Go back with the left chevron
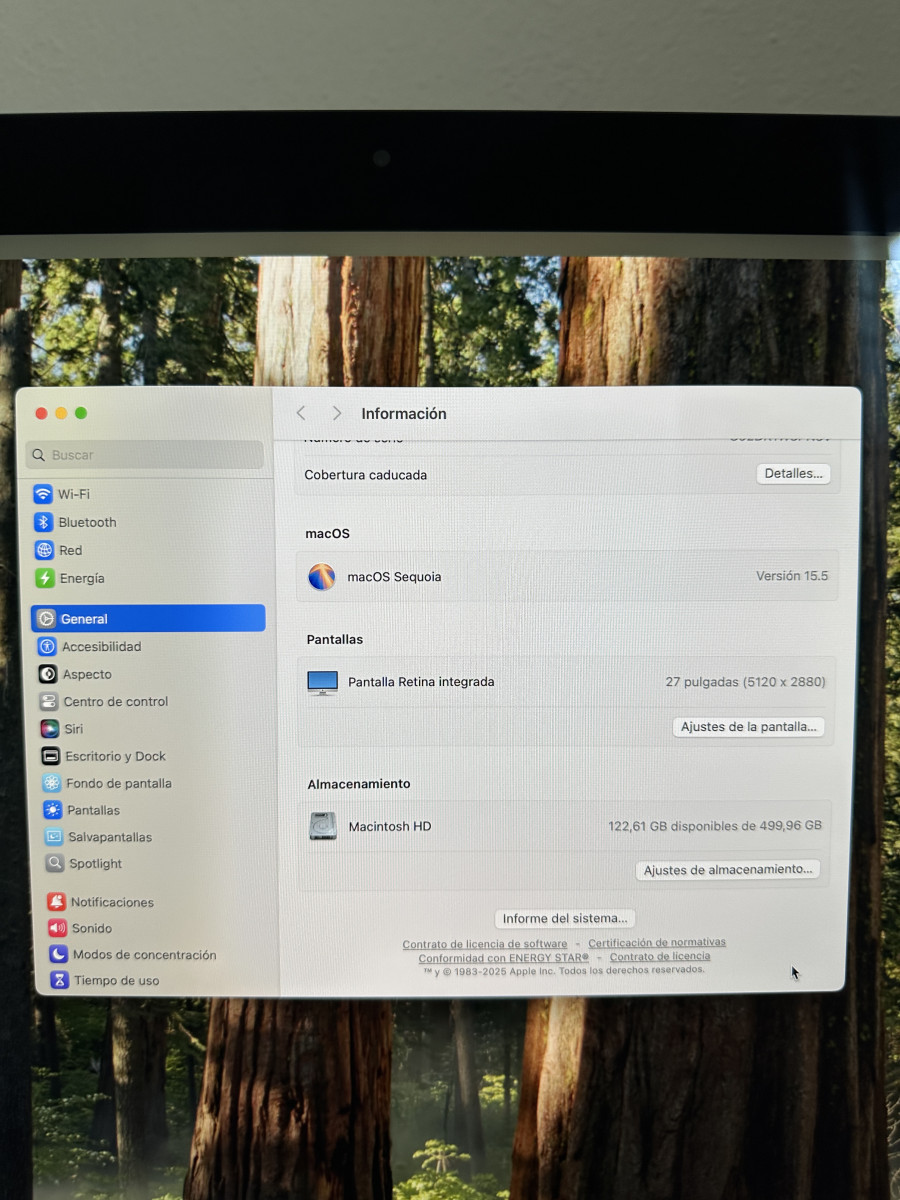Image resolution: width=900 pixels, height=1200 pixels. (301, 413)
